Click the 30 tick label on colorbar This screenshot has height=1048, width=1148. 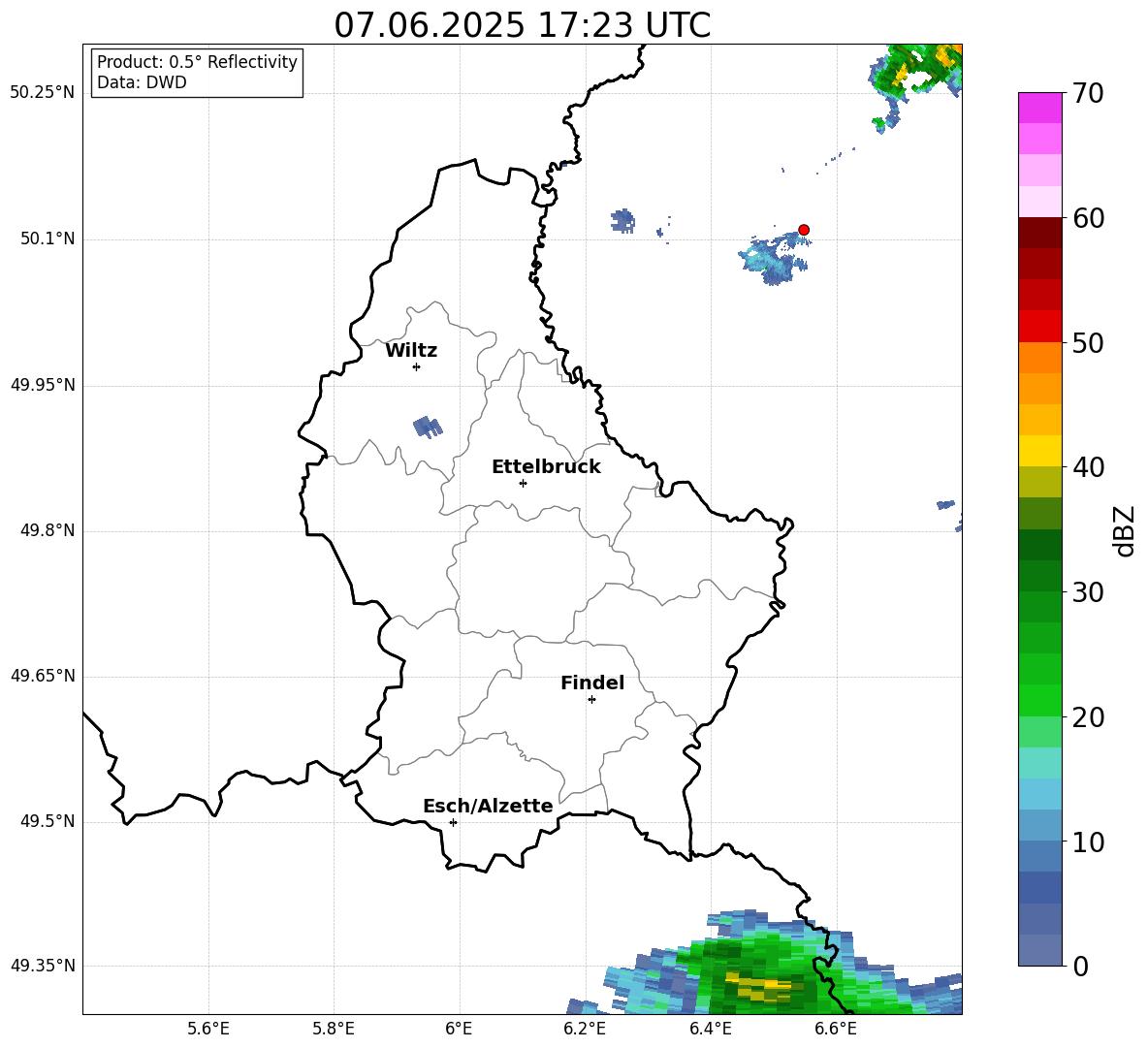click(1087, 592)
